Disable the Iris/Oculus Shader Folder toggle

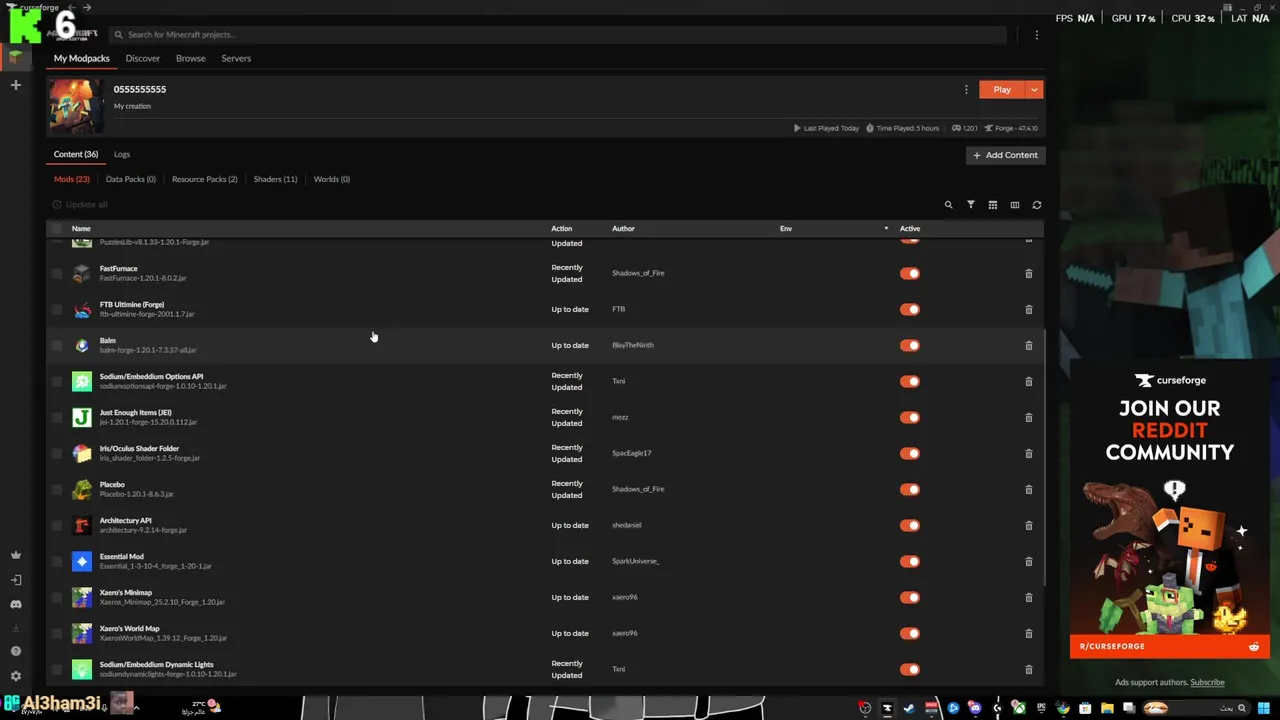(x=909, y=453)
